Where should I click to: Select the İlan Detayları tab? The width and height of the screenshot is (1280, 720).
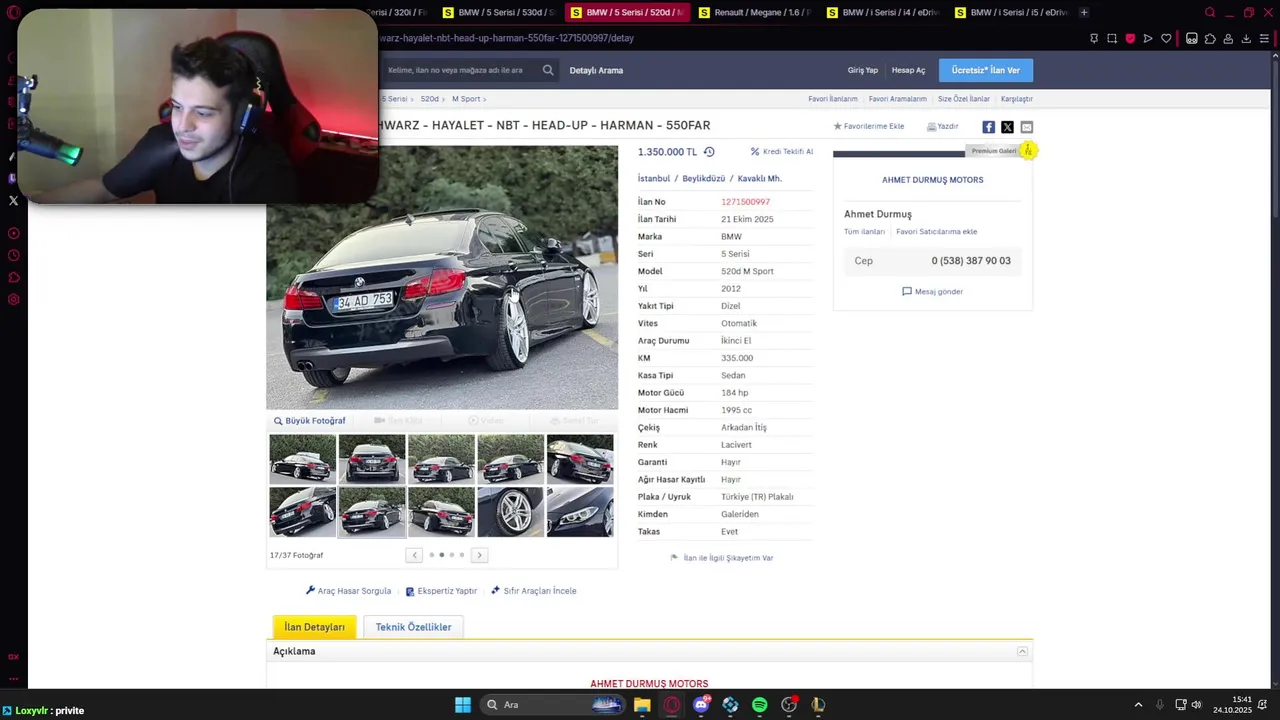point(314,627)
